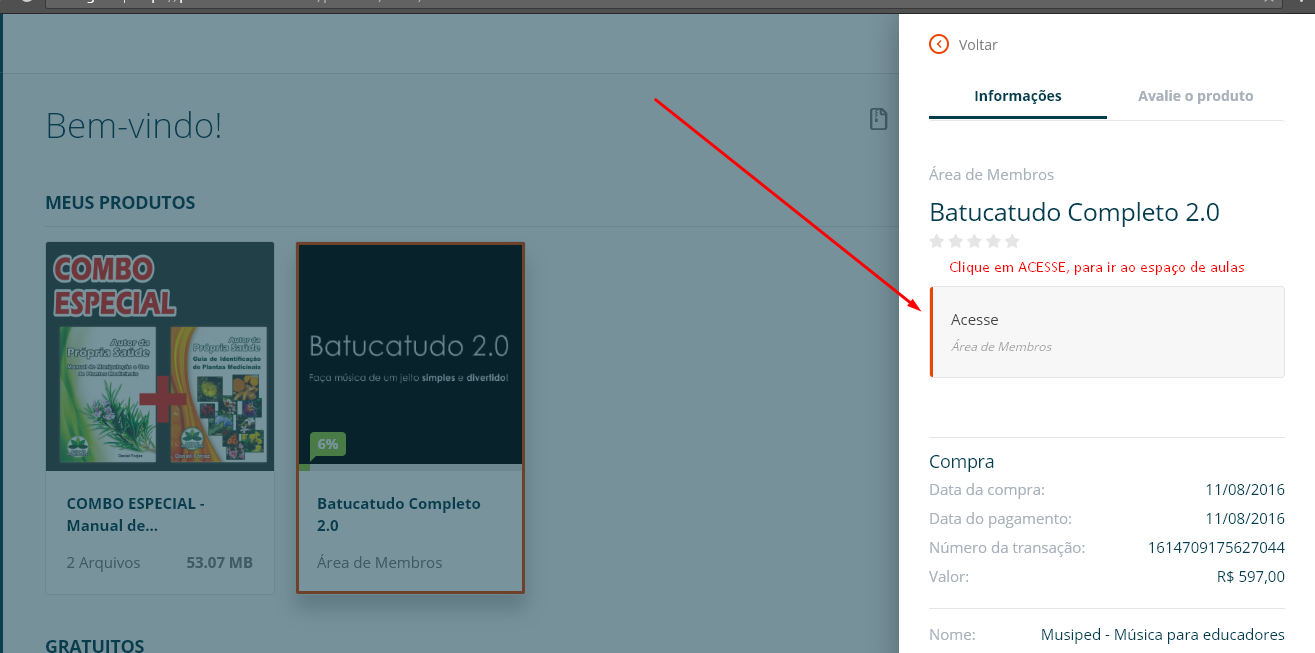
Task: Open the COMBO ESPECIAL cover thumbnail
Action: click(160, 356)
